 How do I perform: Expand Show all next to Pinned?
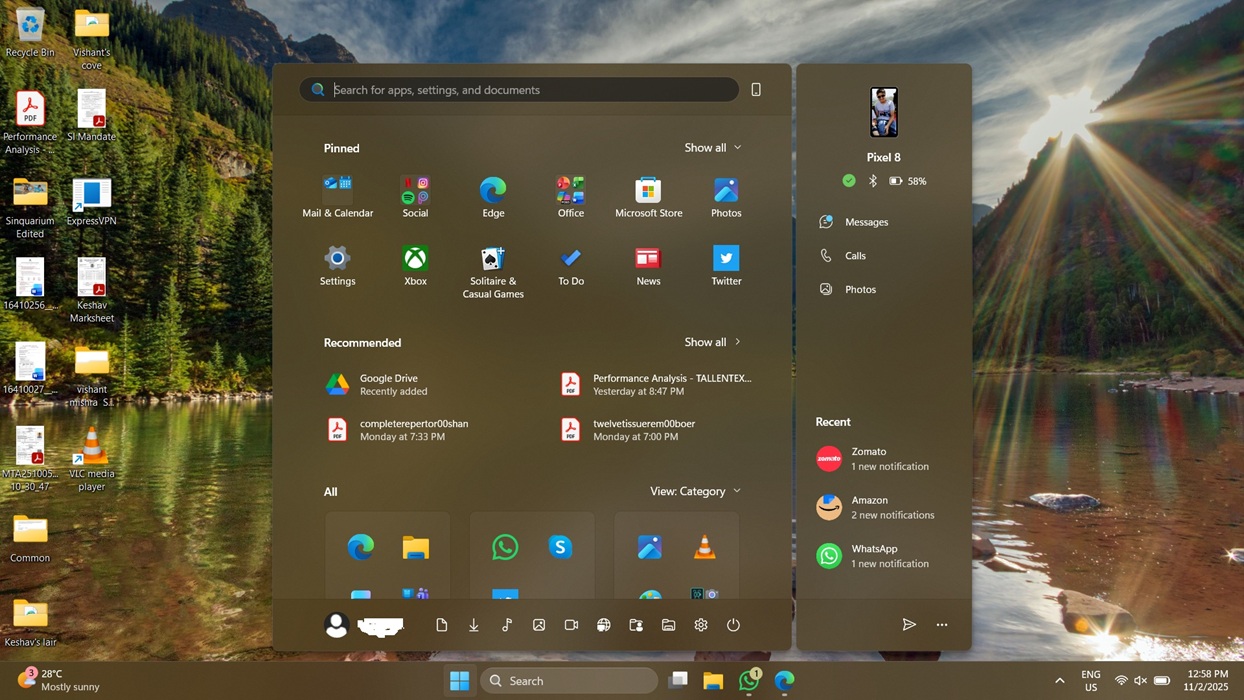pyautogui.click(x=711, y=147)
